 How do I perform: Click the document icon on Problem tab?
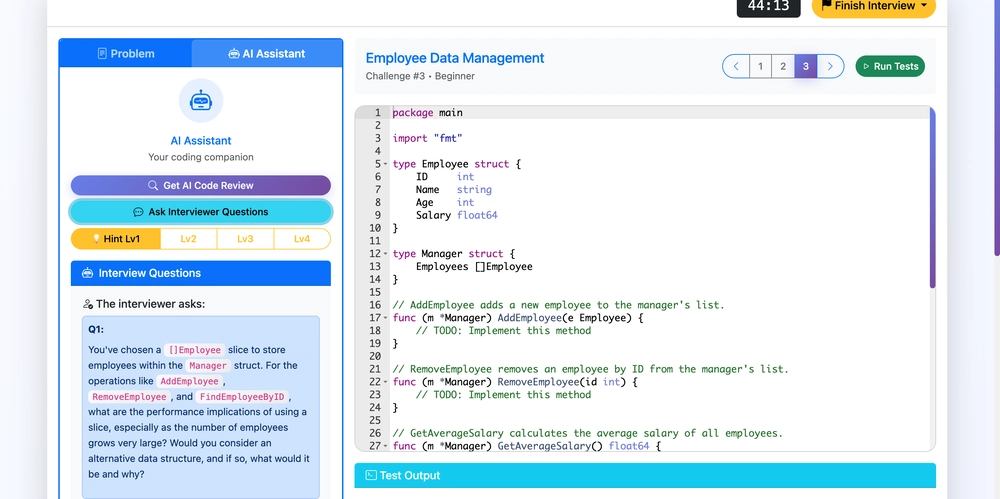click(x=102, y=54)
